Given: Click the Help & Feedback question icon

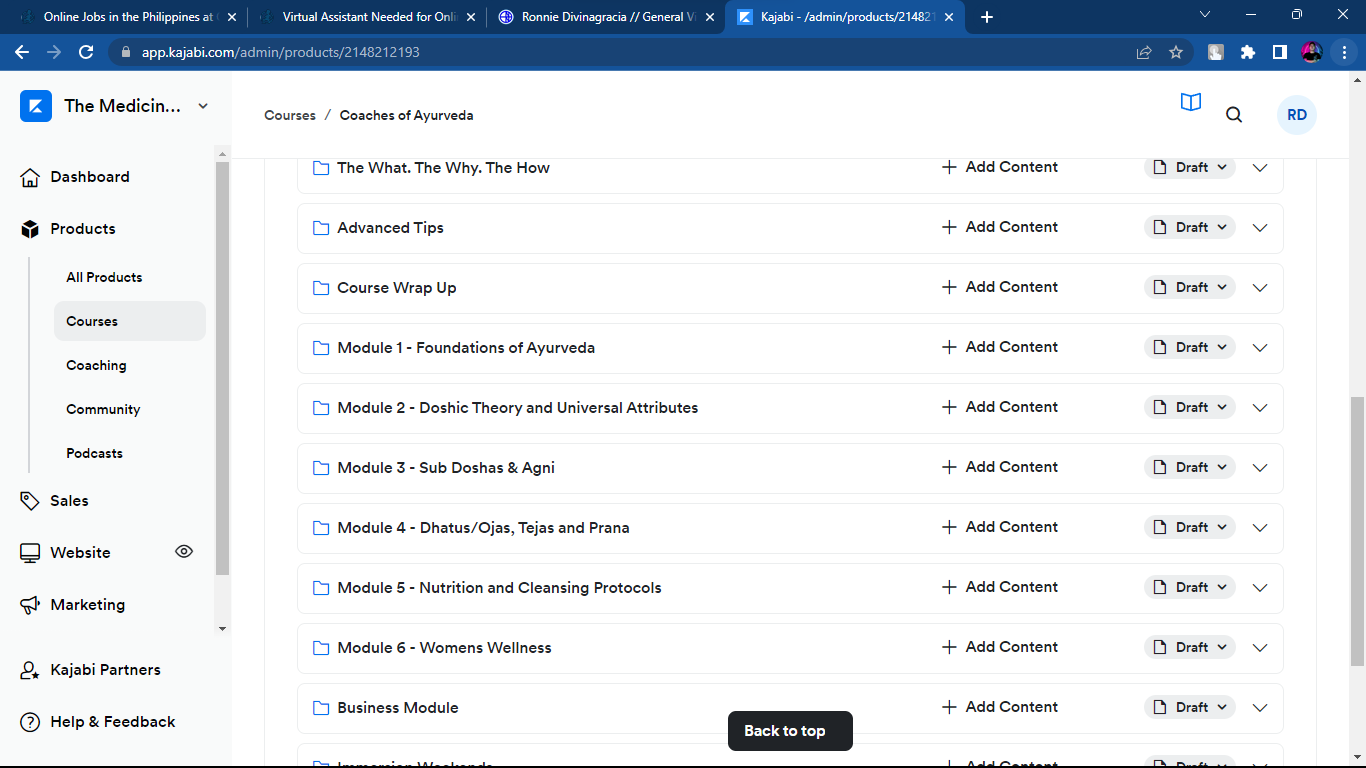Looking at the screenshot, I should [x=30, y=722].
